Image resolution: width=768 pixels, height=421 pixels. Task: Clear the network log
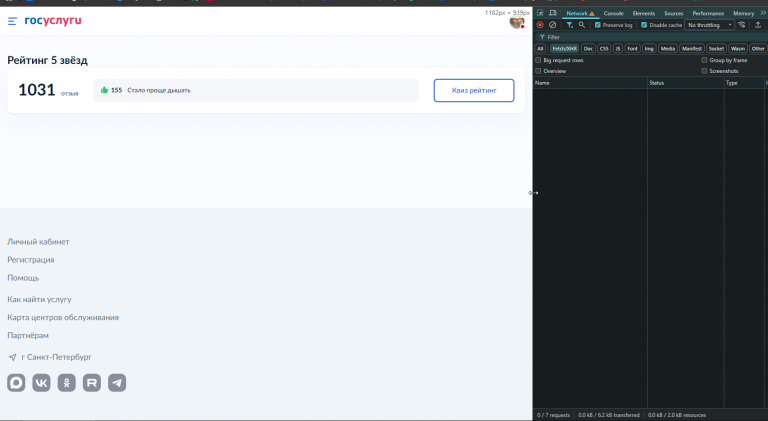pos(552,25)
